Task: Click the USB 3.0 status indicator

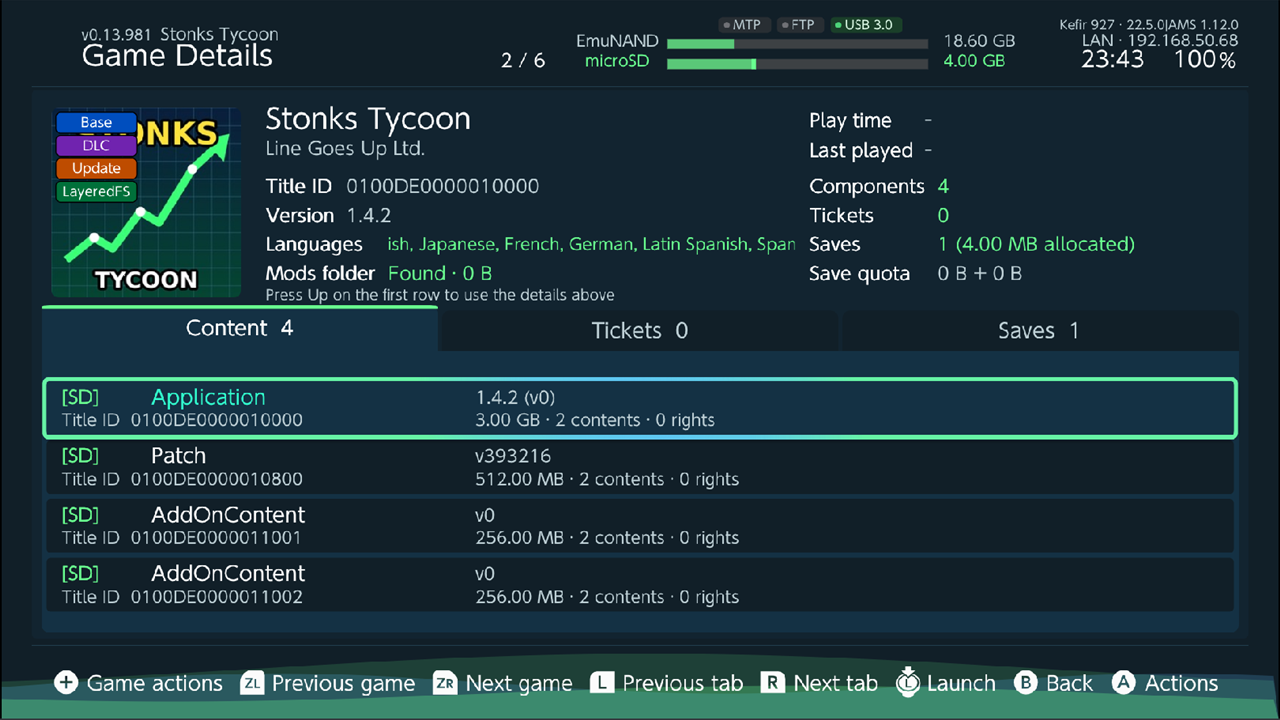Action: click(866, 25)
